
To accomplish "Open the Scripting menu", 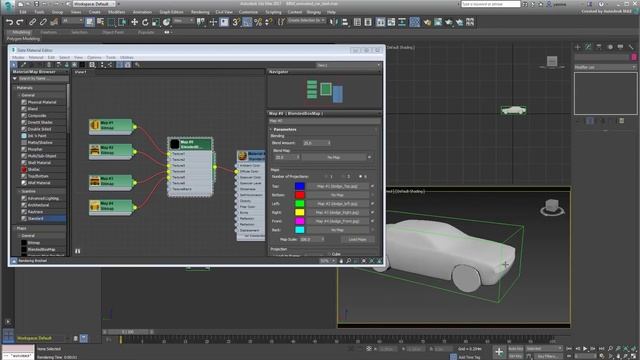I will pos(273,12).
